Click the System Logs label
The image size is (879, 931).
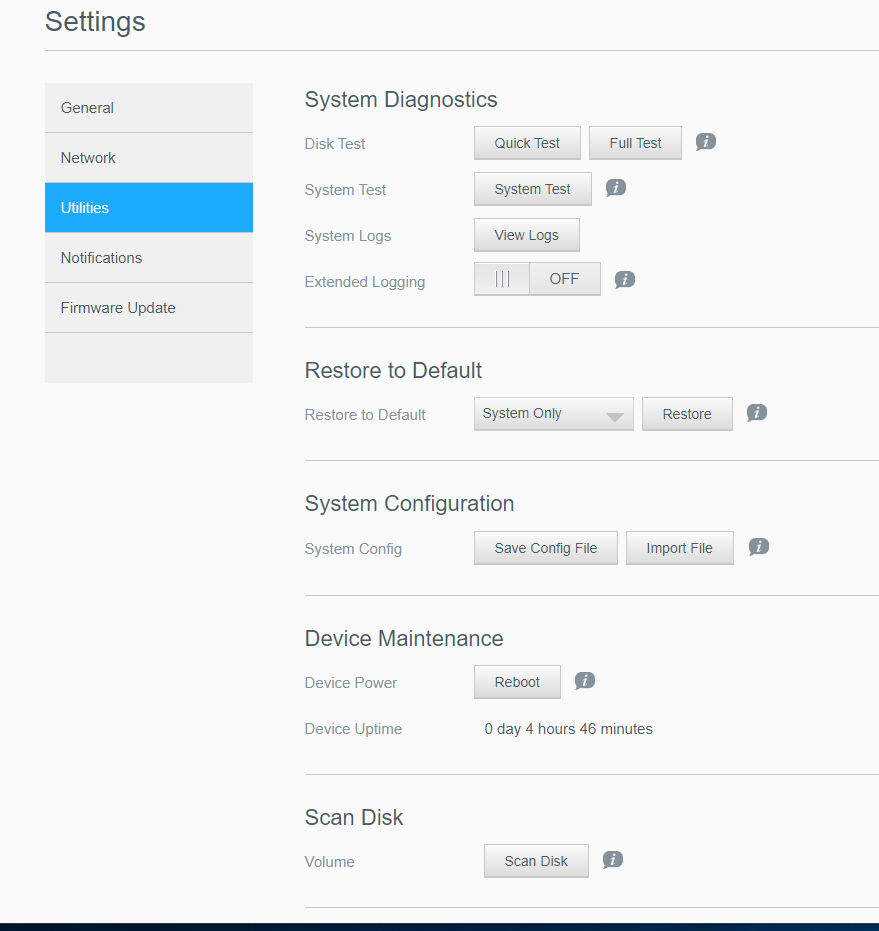point(347,236)
